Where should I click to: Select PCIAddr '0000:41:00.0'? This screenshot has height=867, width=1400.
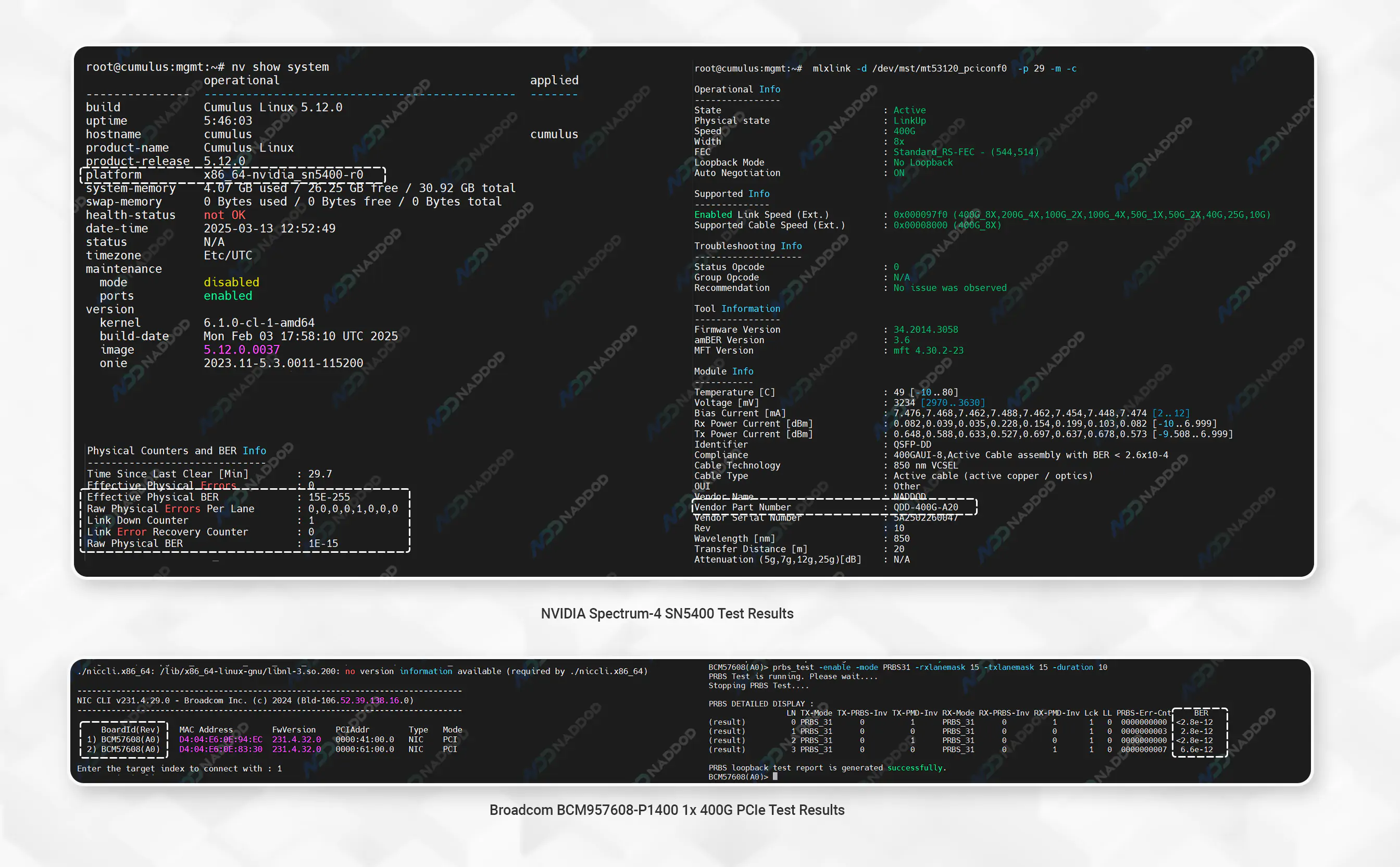pyautogui.click(x=365, y=739)
